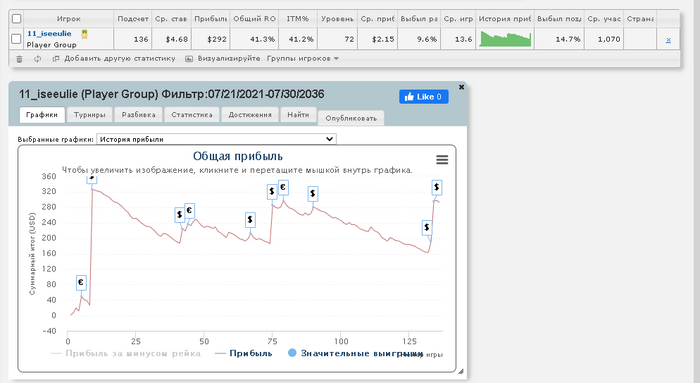Click the dollar marker near game 90

click(x=313, y=194)
